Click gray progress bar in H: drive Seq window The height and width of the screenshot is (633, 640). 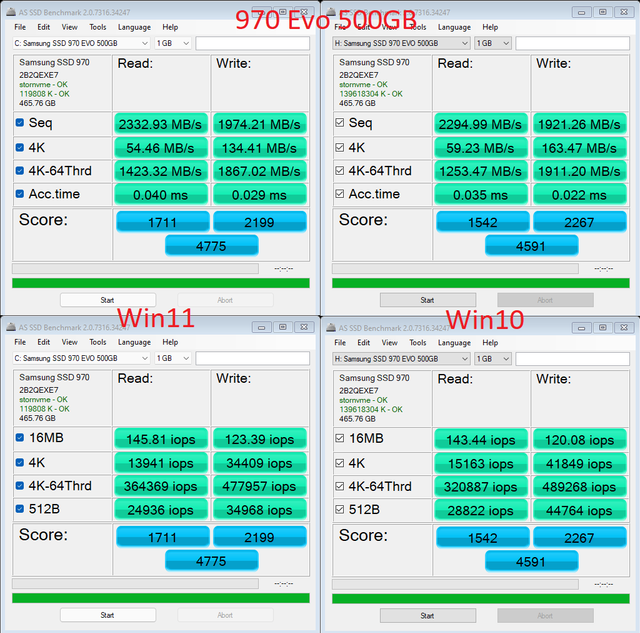455,269
